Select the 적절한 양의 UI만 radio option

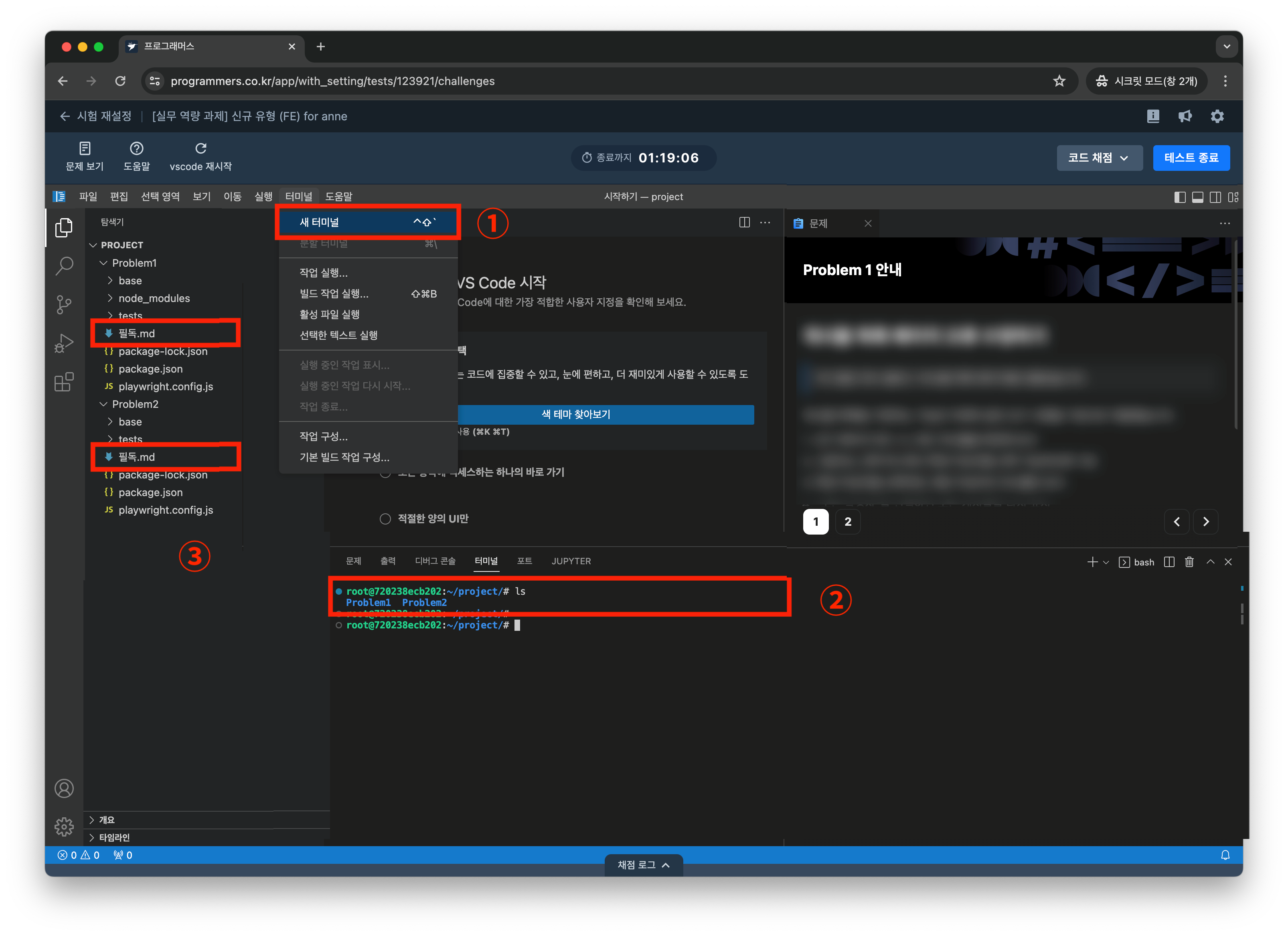click(x=386, y=519)
